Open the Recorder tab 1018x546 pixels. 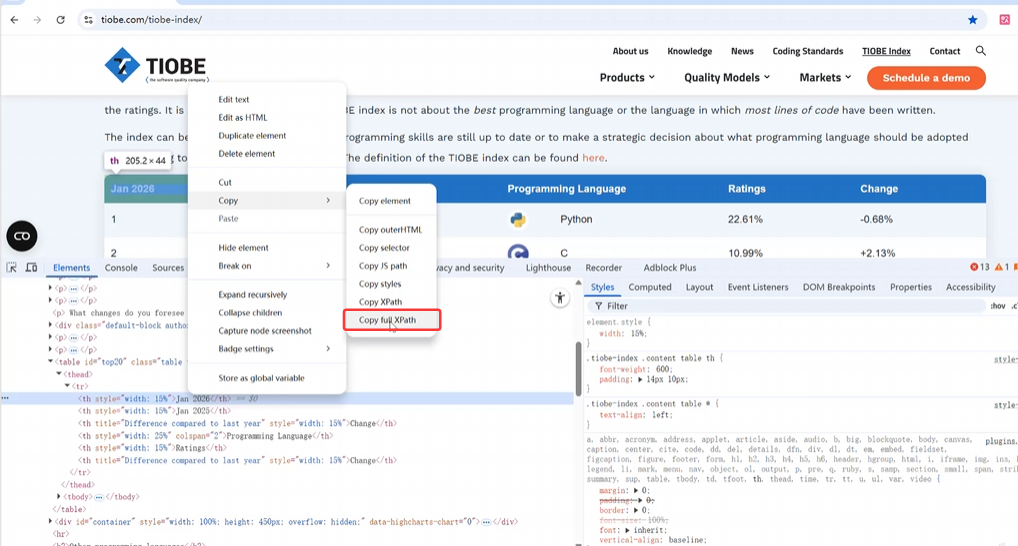click(x=603, y=267)
